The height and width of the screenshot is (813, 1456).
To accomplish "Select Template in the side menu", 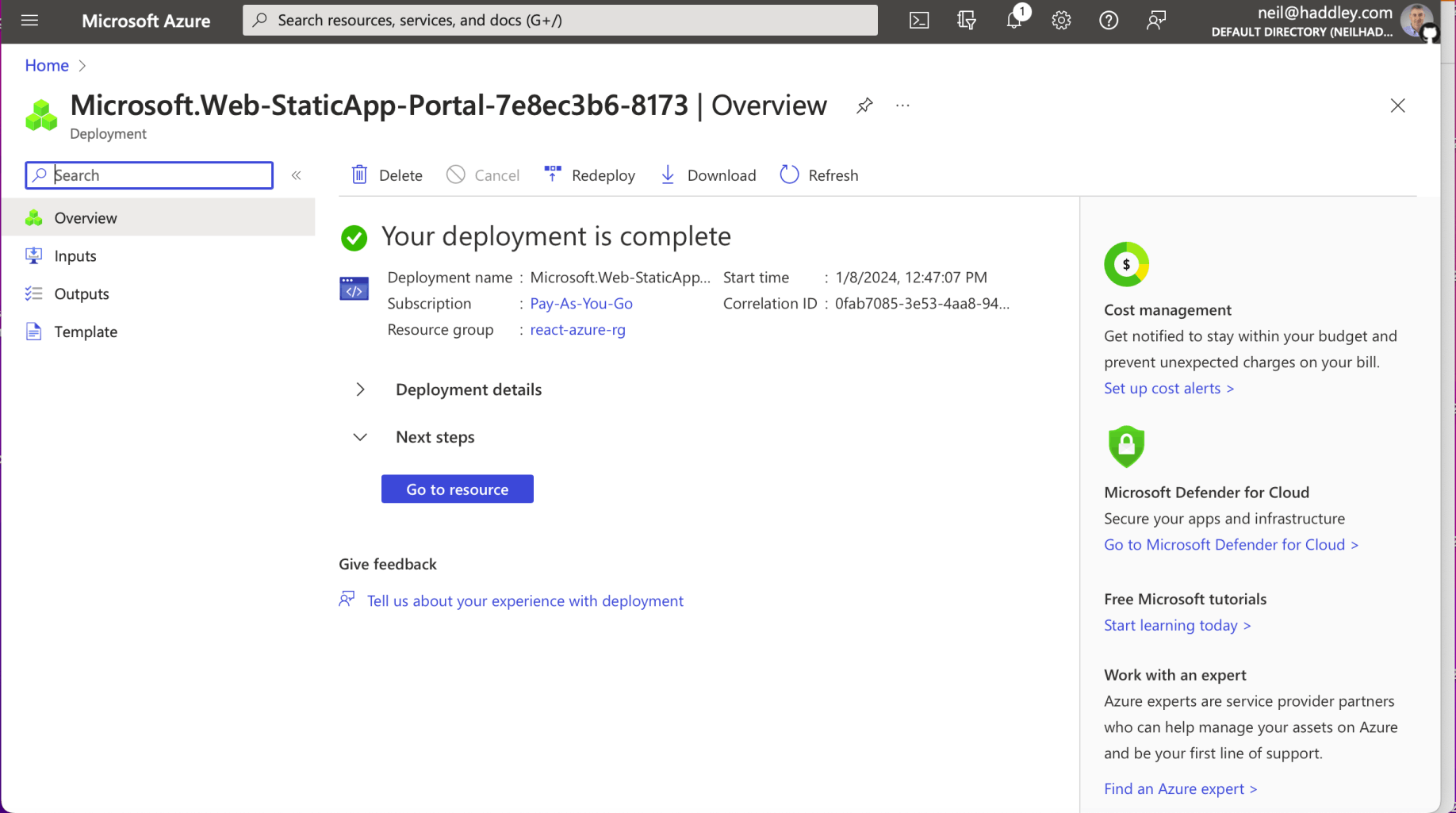I will 86,332.
